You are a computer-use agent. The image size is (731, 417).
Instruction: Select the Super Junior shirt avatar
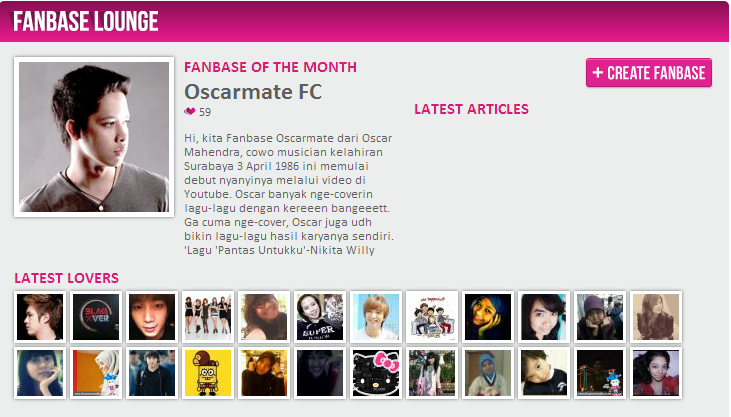[x=320, y=317]
